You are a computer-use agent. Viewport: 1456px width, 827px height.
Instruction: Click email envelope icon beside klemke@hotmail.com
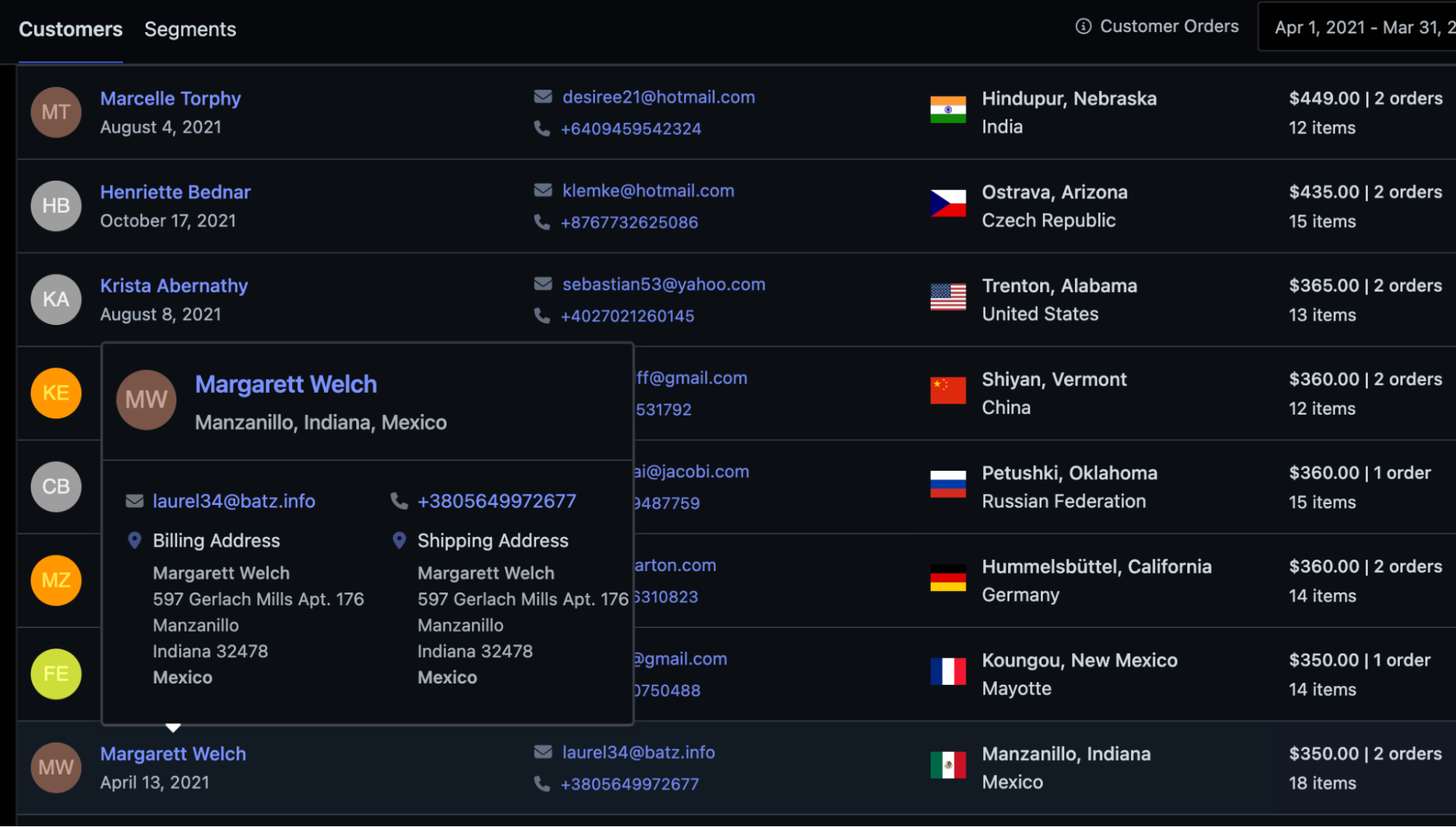click(x=543, y=190)
